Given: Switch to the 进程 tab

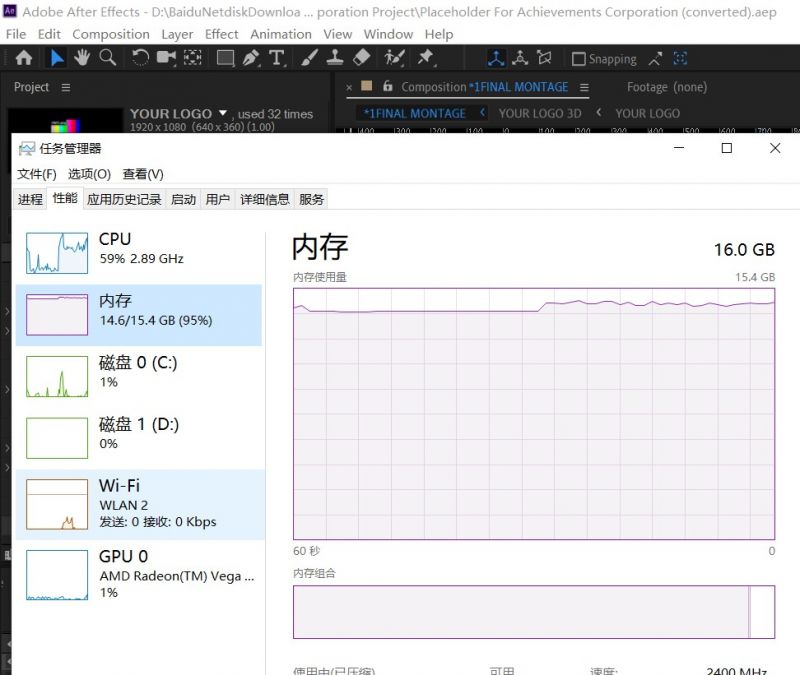Looking at the screenshot, I should tap(30, 199).
